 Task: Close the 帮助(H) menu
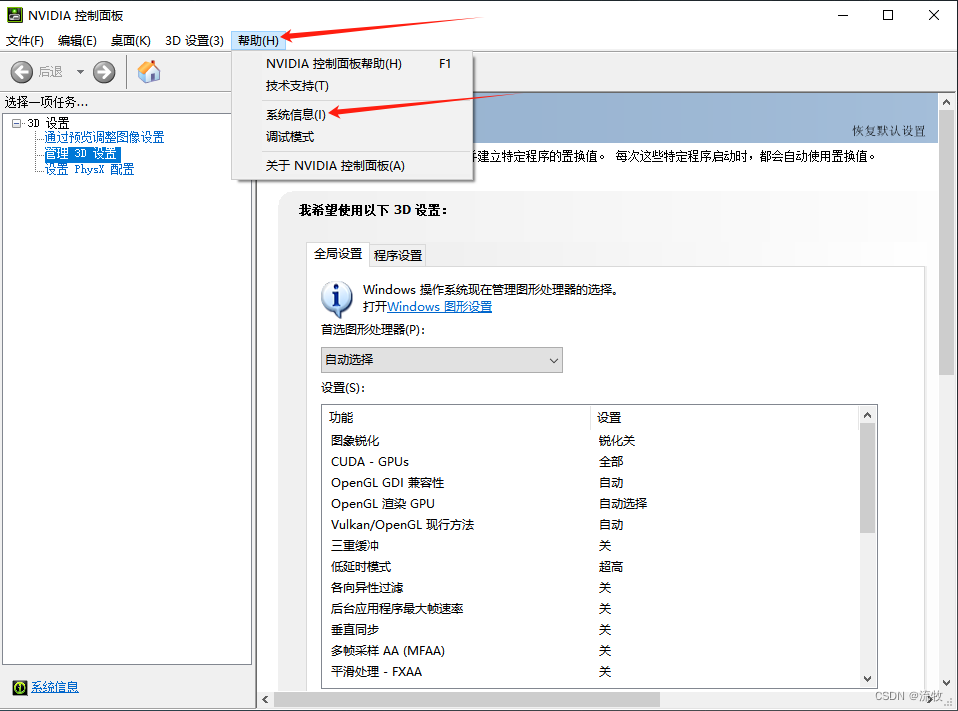pos(258,40)
